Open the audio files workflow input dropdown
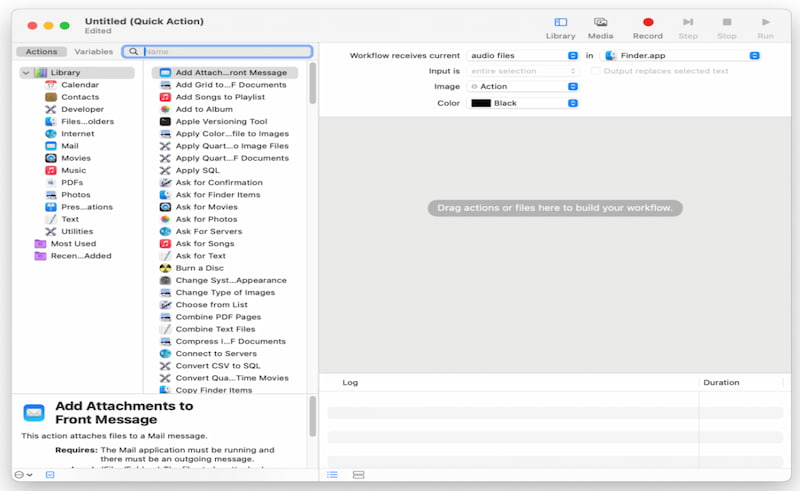 523,56
